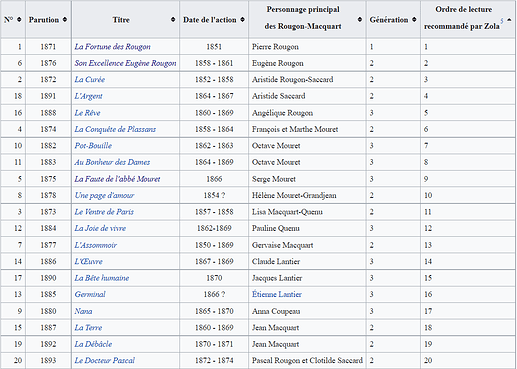Follow La Bête humaine link
Viewport: 517px width, 369px height.
[x=102, y=278]
